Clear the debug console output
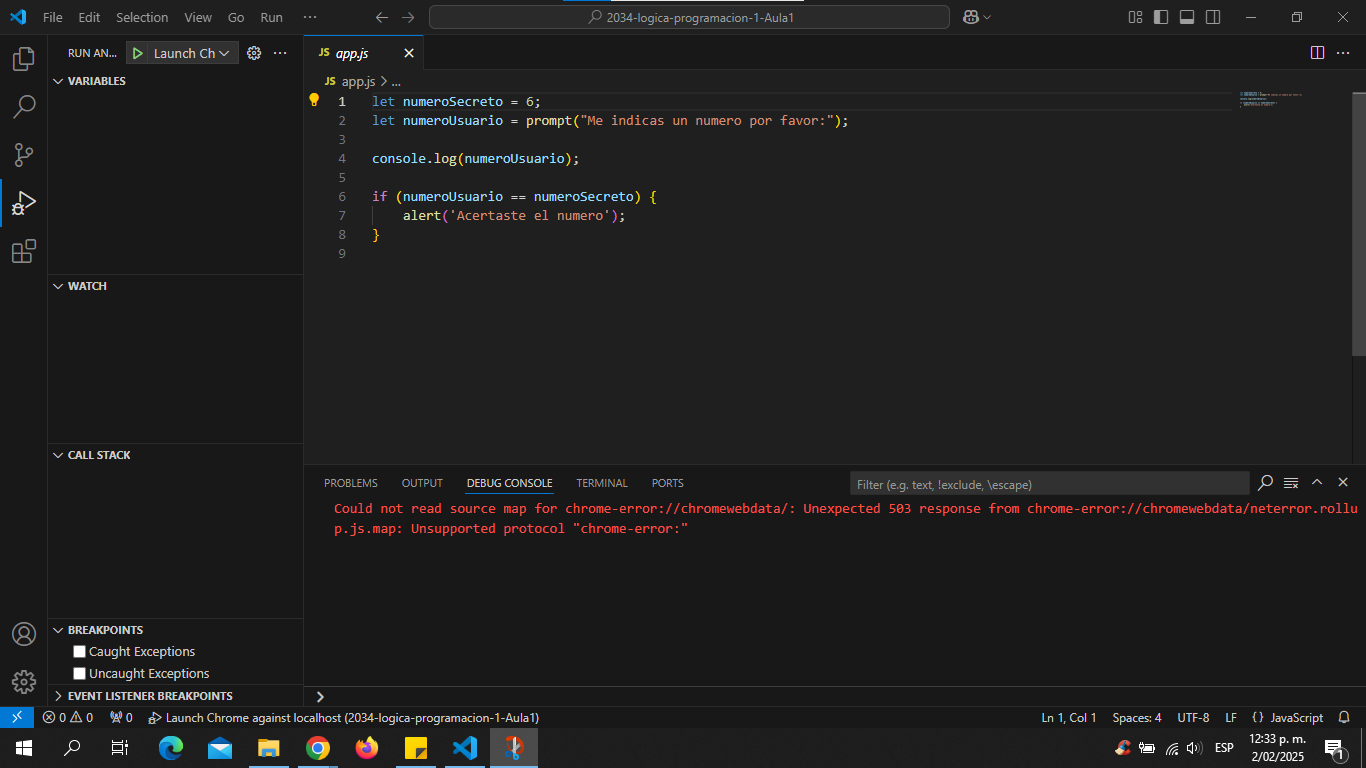The height and width of the screenshot is (768, 1366). click(1291, 483)
